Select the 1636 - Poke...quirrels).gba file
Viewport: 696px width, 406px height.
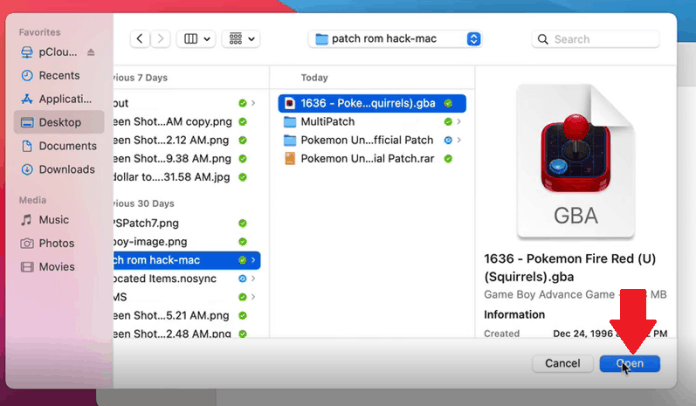(x=372, y=103)
